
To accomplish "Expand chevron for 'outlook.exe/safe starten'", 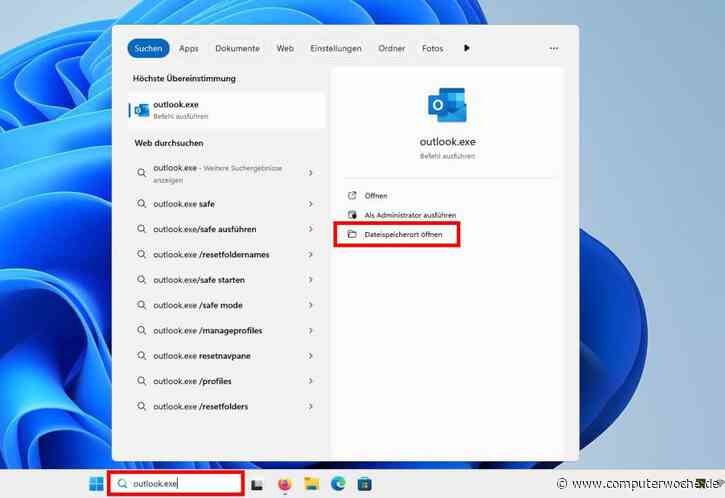I will (311, 280).
